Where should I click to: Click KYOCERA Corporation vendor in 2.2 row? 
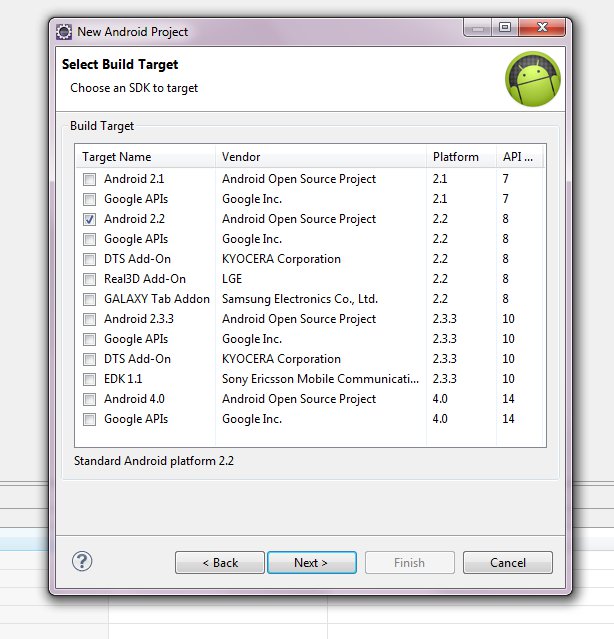pos(281,259)
